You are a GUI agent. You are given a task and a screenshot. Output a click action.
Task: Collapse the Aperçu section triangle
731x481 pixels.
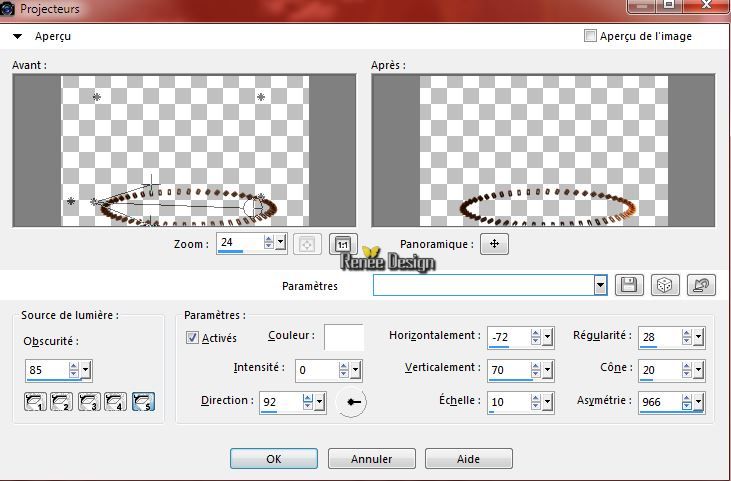click(x=18, y=36)
